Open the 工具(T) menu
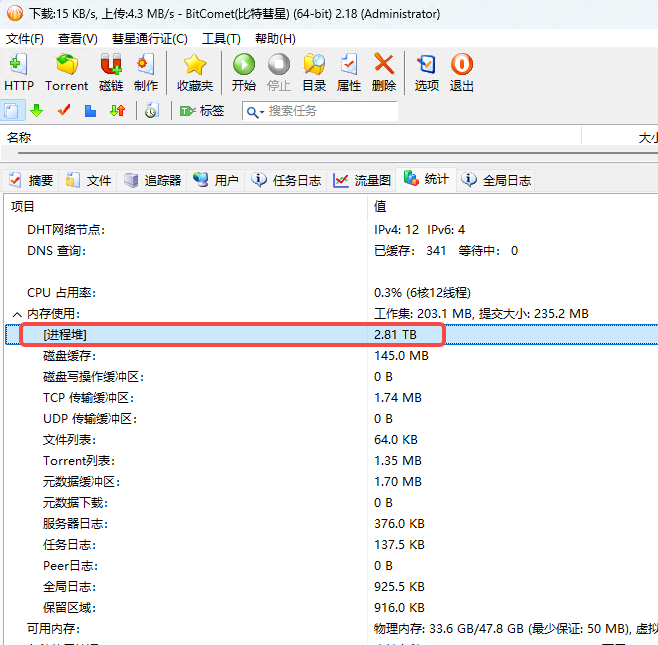Image resolution: width=658 pixels, height=645 pixels. click(221, 38)
